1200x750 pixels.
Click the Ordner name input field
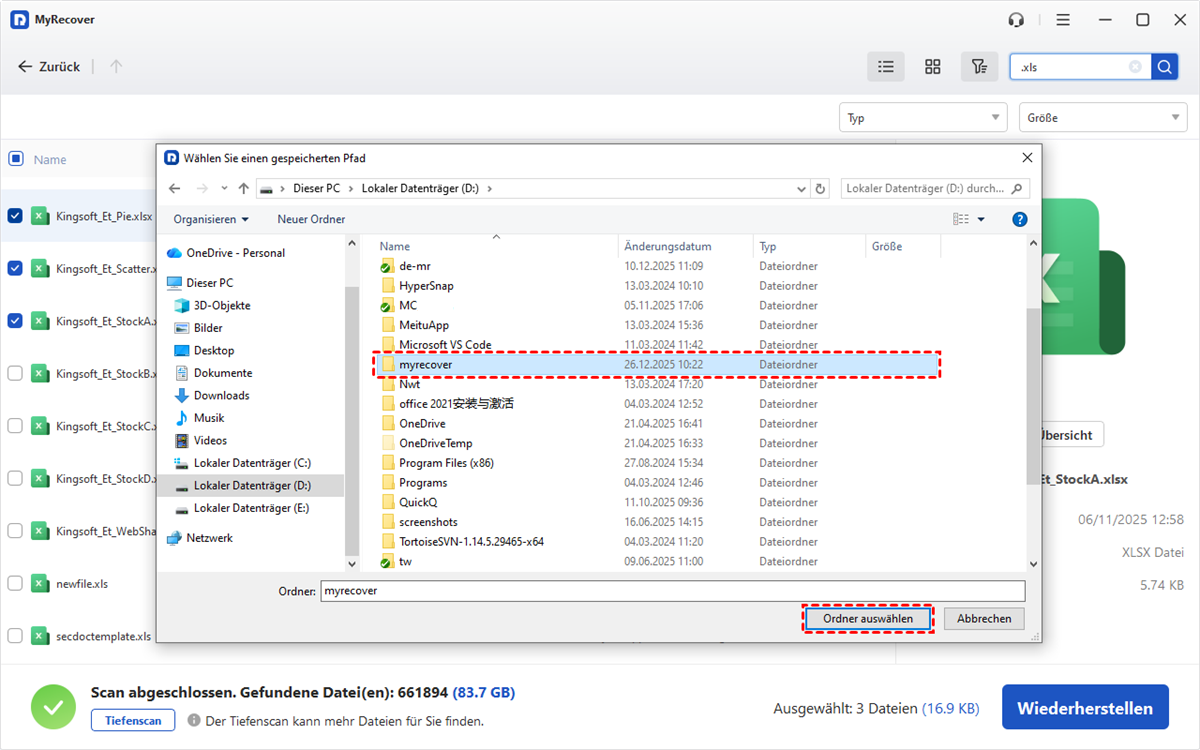pyautogui.click(x=672, y=591)
